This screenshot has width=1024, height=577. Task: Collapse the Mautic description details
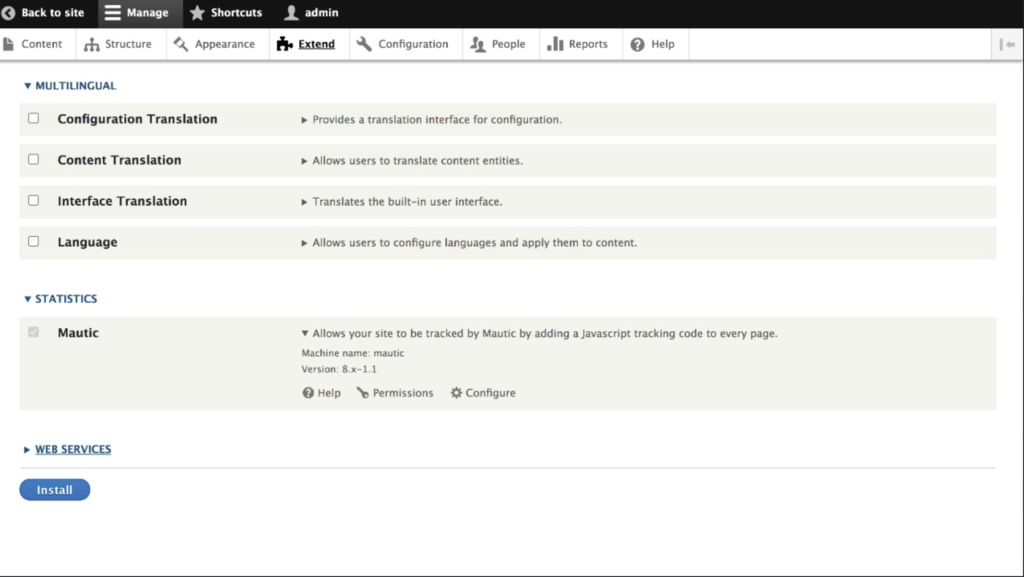304,333
